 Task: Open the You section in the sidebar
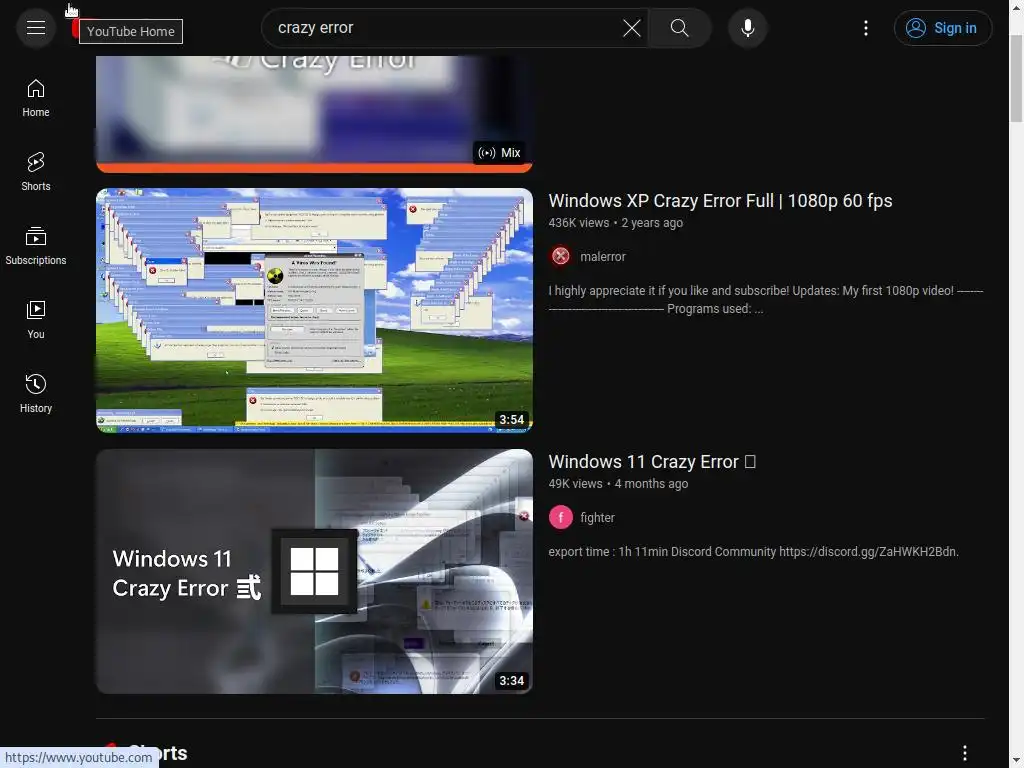tap(36, 320)
